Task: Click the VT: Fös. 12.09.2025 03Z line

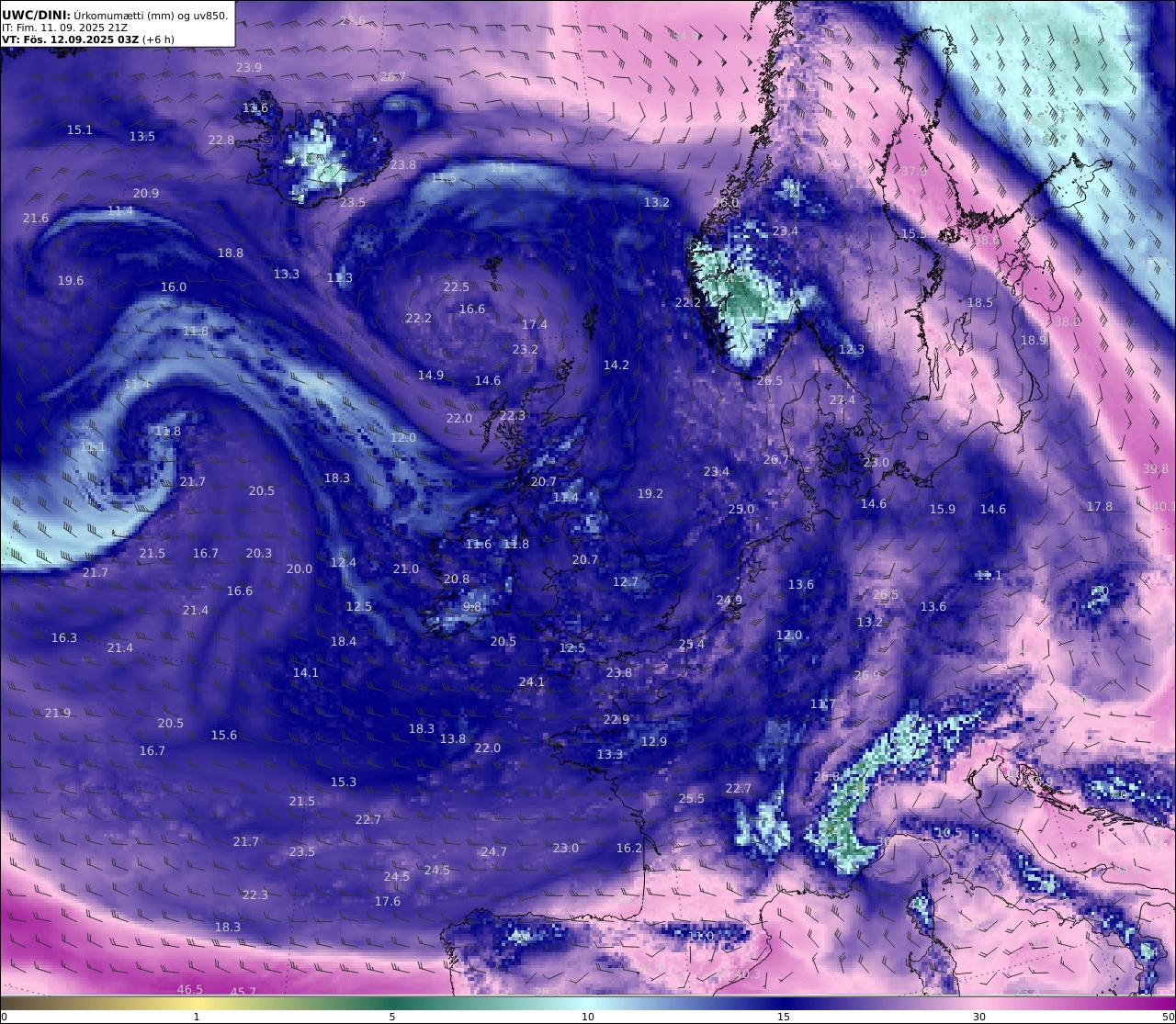Action: (87, 39)
